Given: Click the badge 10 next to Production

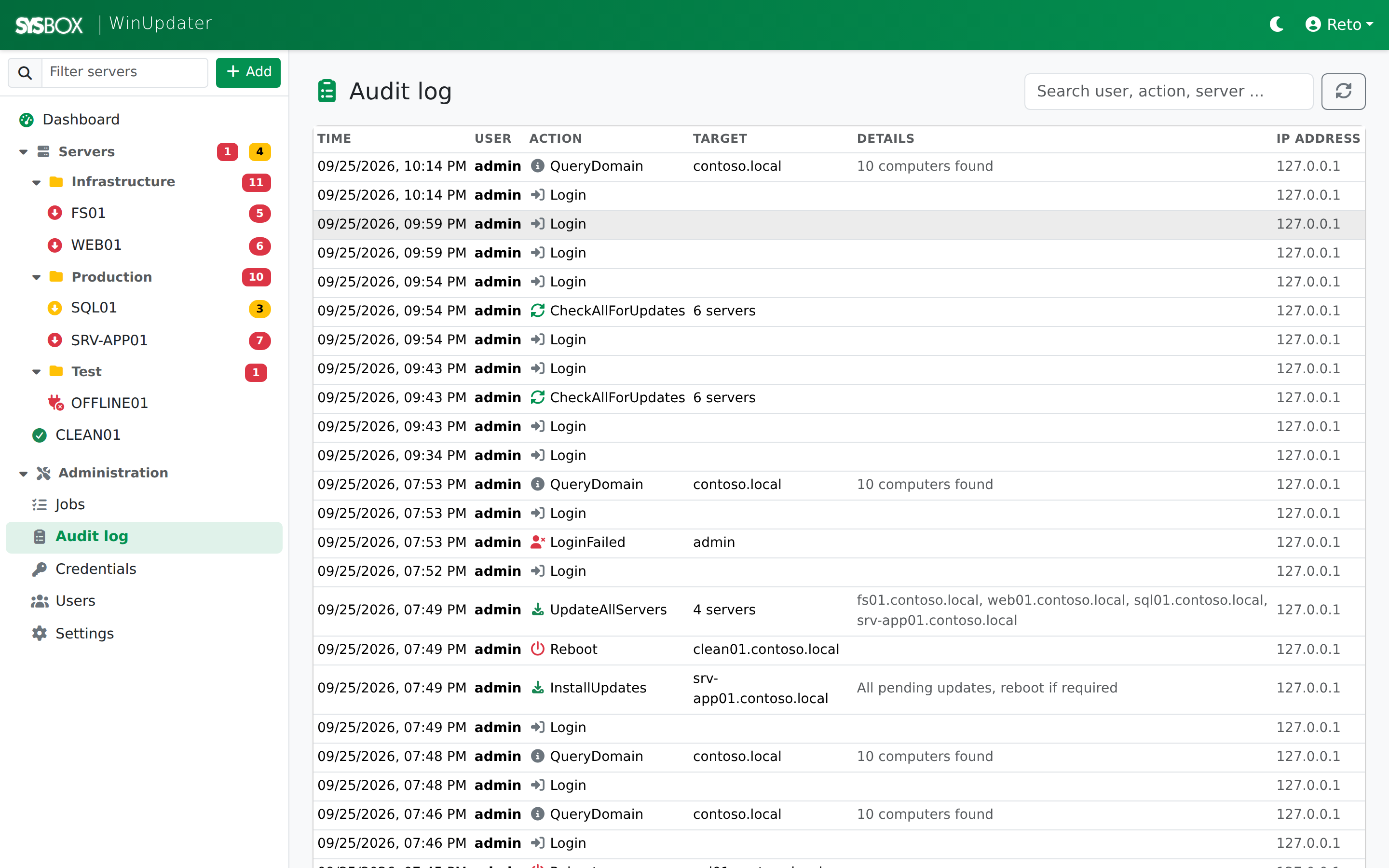Looking at the screenshot, I should pos(256,277).
